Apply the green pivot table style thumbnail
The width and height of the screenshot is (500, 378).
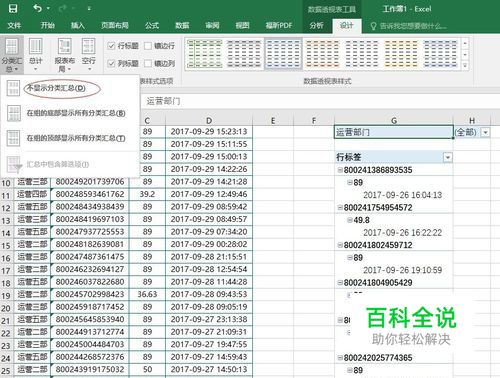204,54
